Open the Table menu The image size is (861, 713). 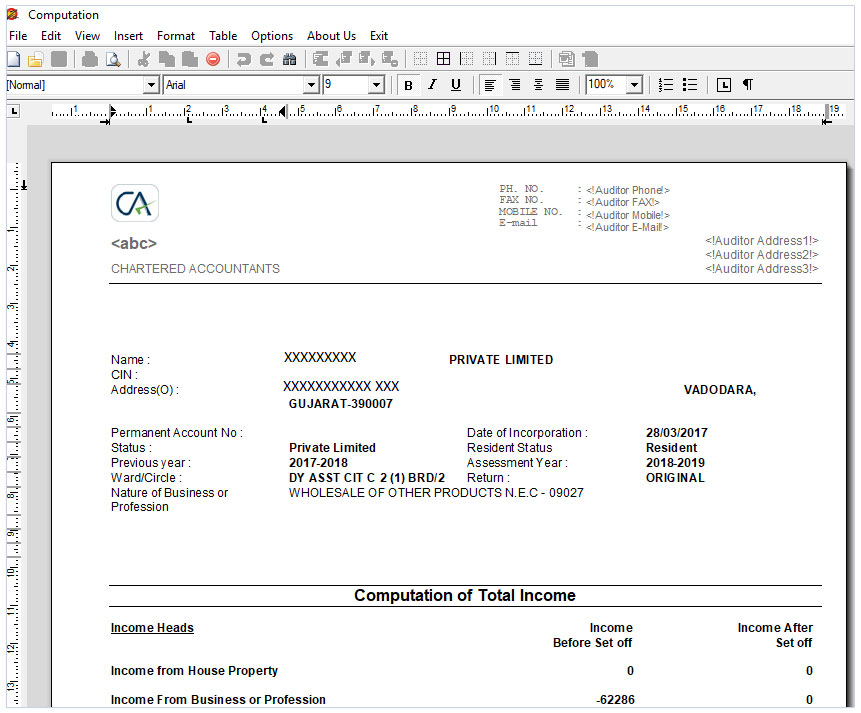(x=223, y=36)
